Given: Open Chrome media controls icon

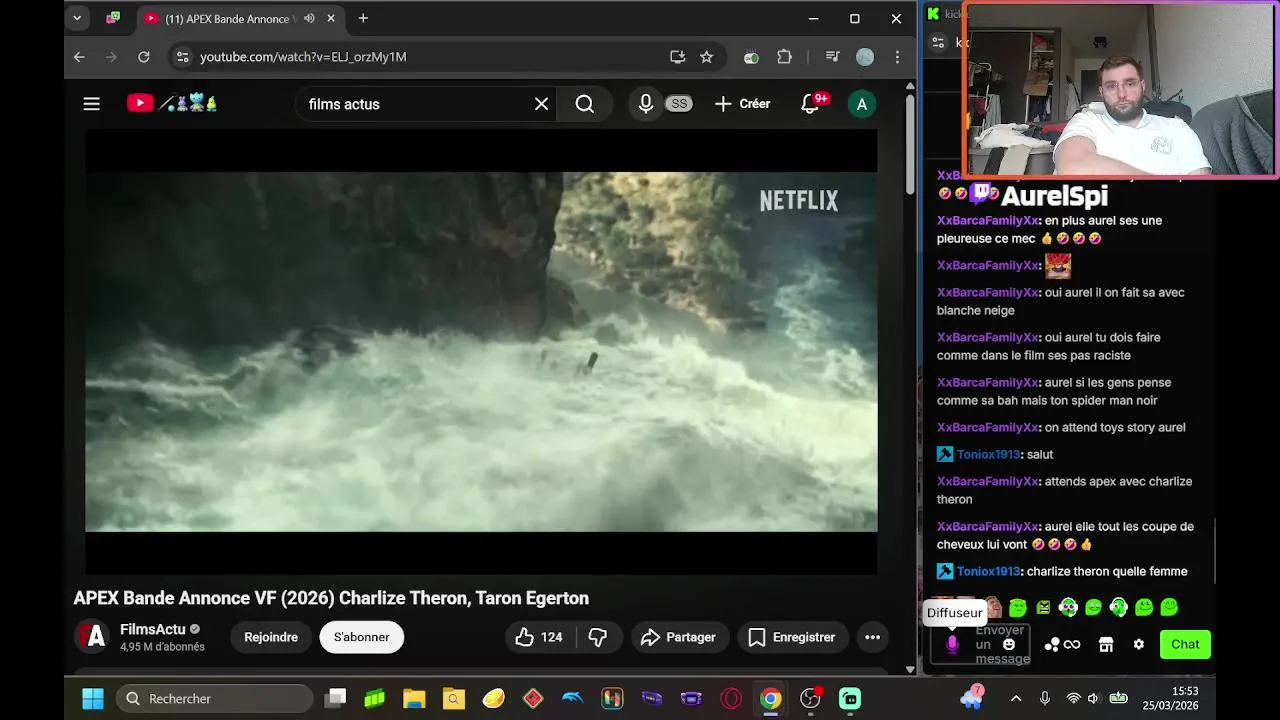Looking at the screenshot, I should [832, 57].
